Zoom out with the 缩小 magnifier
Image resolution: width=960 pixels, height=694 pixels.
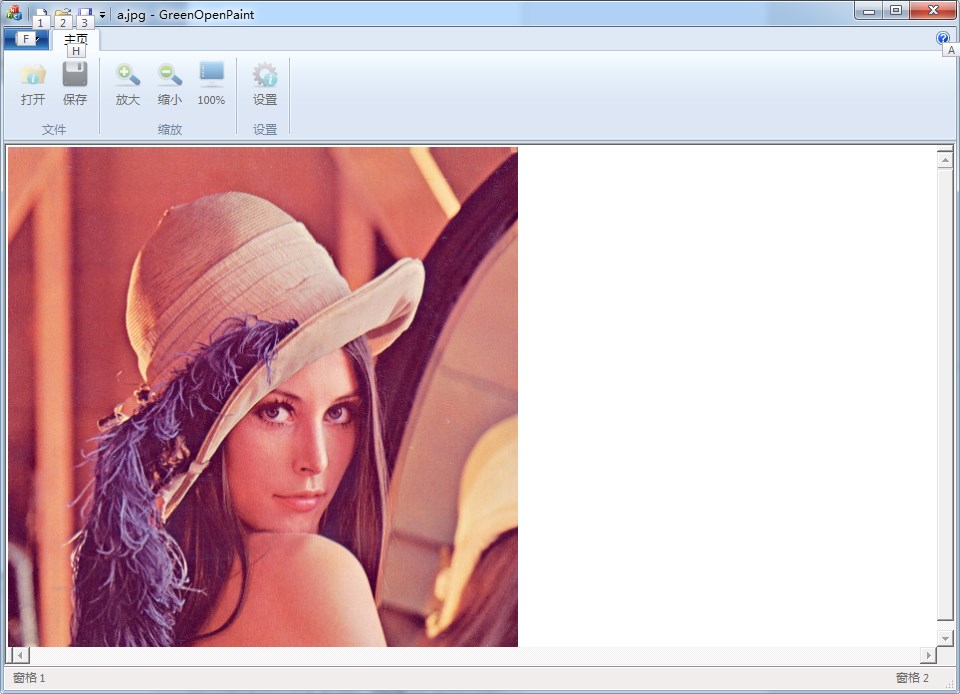tap(170, 85)
